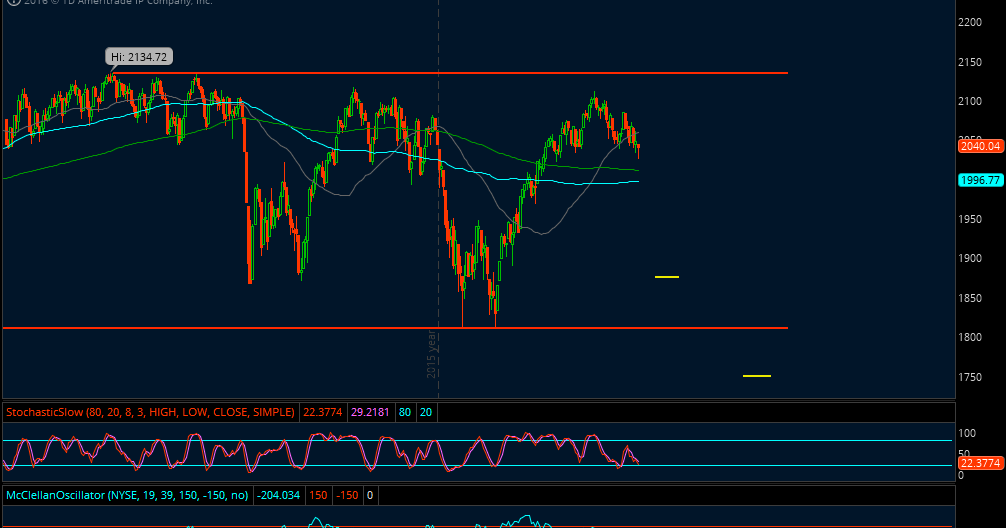
Task: Open the McClellanOscillator study label
Action: point(127,495)
